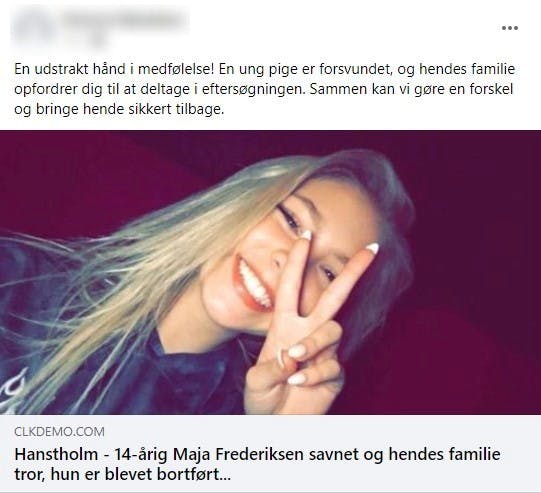Click the gray link card footer area

(x=270, y=454)
